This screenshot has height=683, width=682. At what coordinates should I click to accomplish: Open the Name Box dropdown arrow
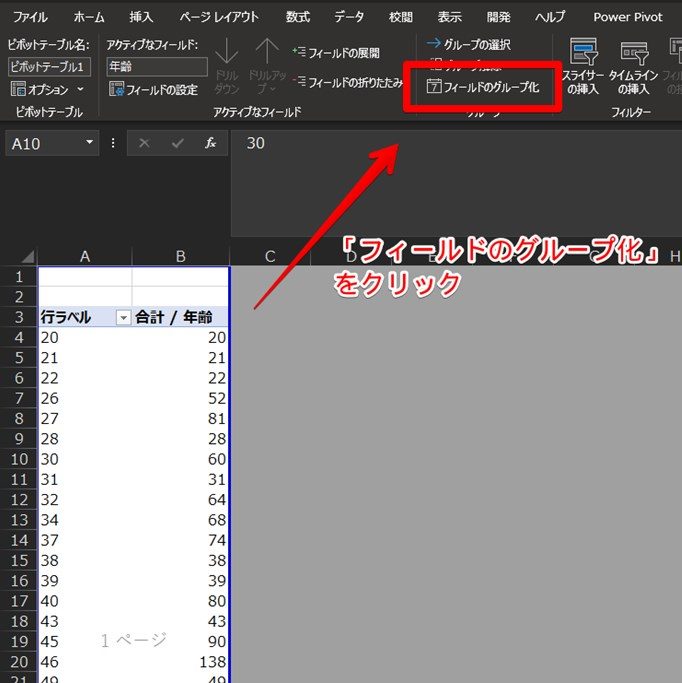tap(90, 143)
